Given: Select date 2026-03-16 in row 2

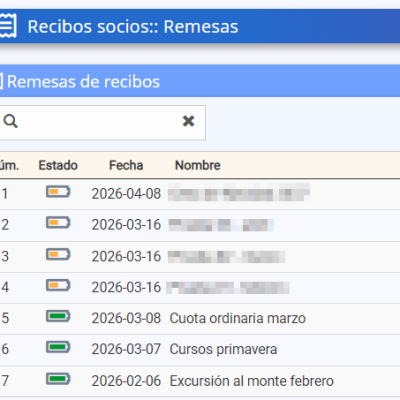Looking at the screenshot, I should [x=126, y=225].
